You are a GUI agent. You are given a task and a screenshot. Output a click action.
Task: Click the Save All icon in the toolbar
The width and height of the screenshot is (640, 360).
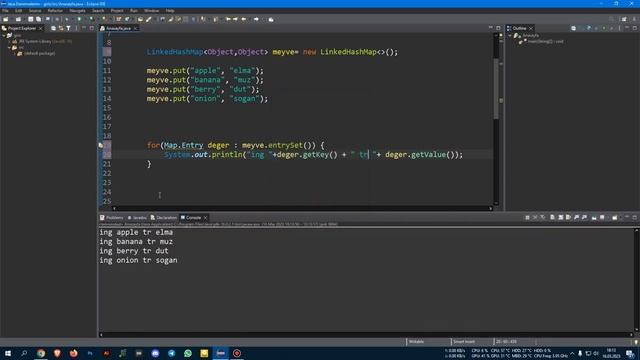click(38, 19)
